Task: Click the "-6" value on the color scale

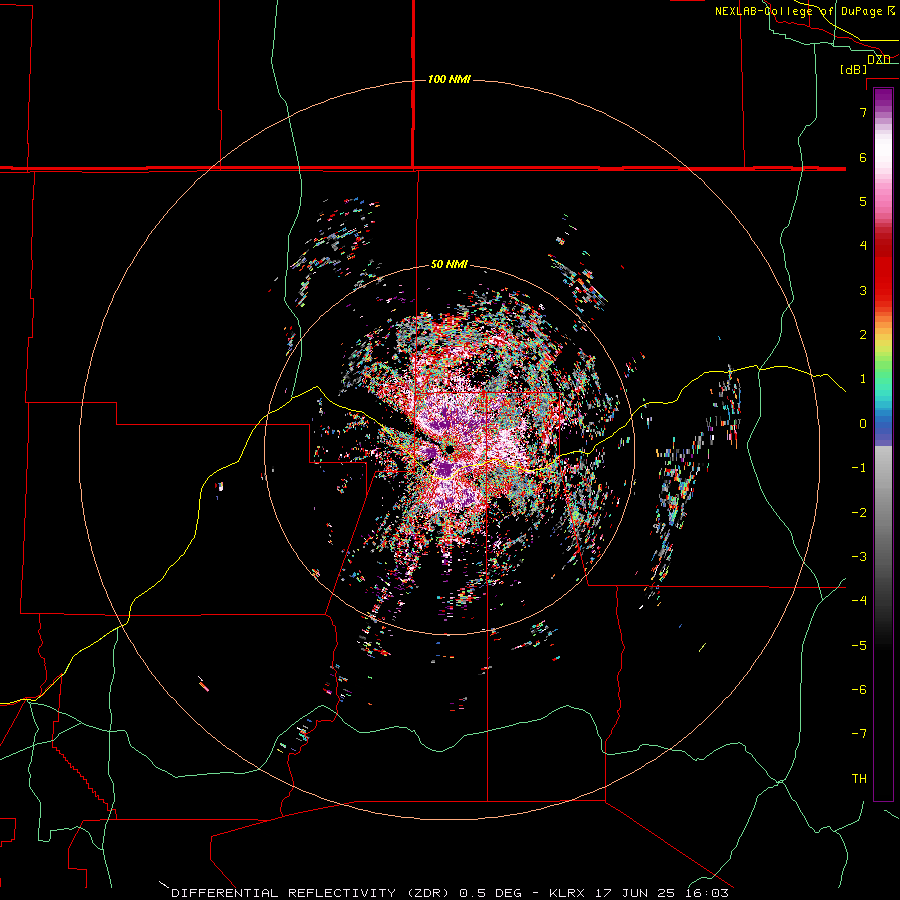Action: (859, 690)
